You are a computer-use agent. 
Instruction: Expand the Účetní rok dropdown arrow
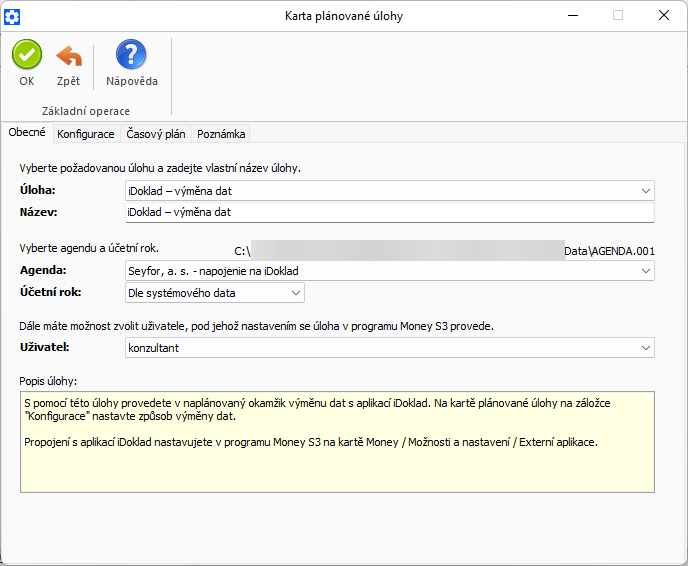coord(296,293)
